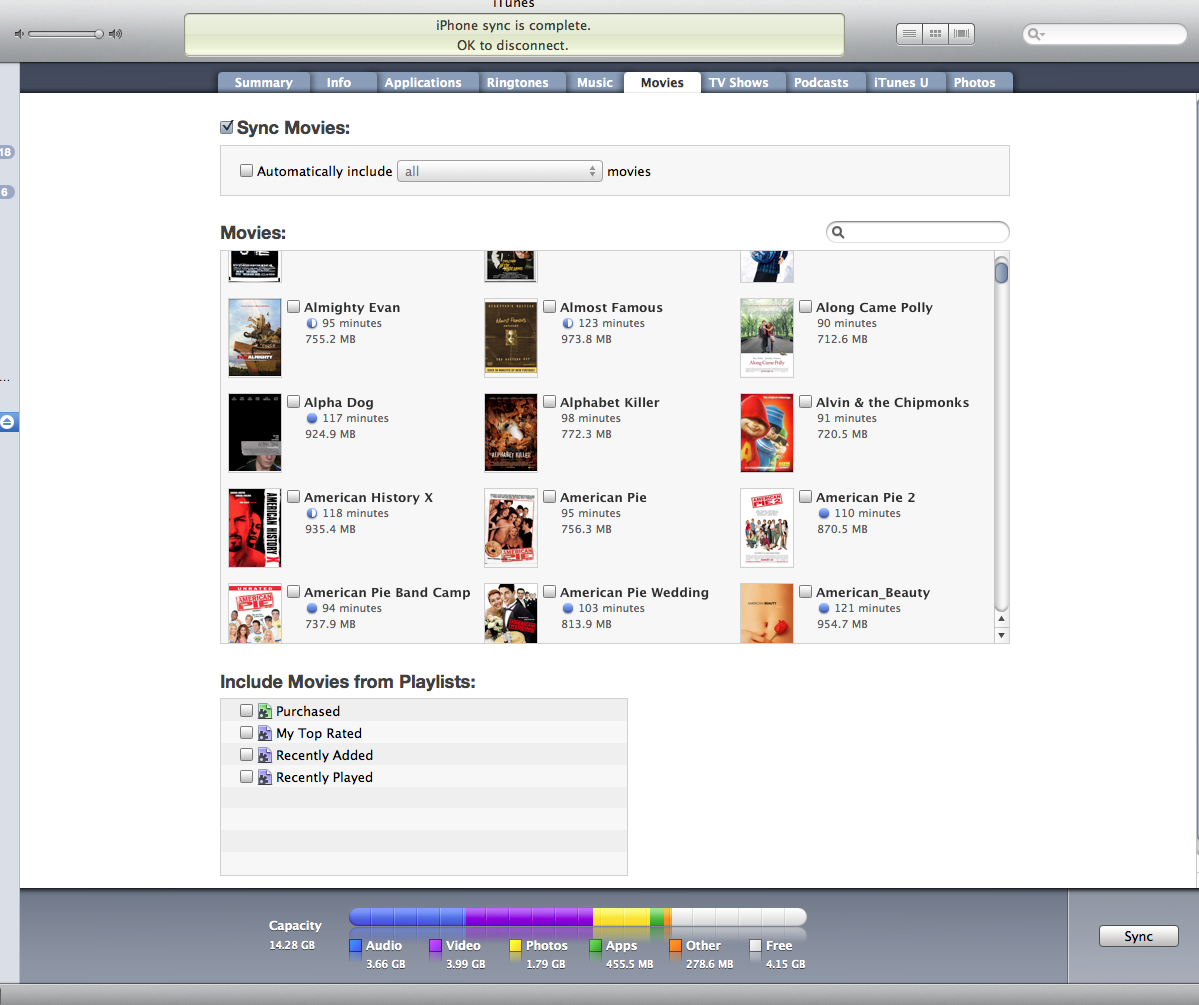Image resolution: width=1199 pixels, height=1005 pixels.
Task: Check the Alphabet Killer movie
Action: (x=549, y=402)
